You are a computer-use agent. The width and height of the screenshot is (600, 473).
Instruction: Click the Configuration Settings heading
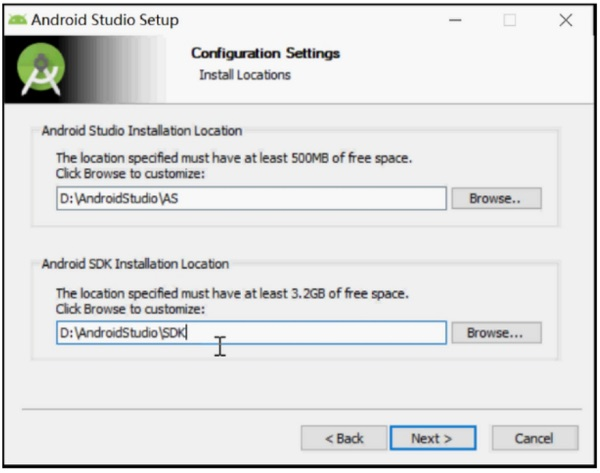pyautogui.click(x=265, y=53)
